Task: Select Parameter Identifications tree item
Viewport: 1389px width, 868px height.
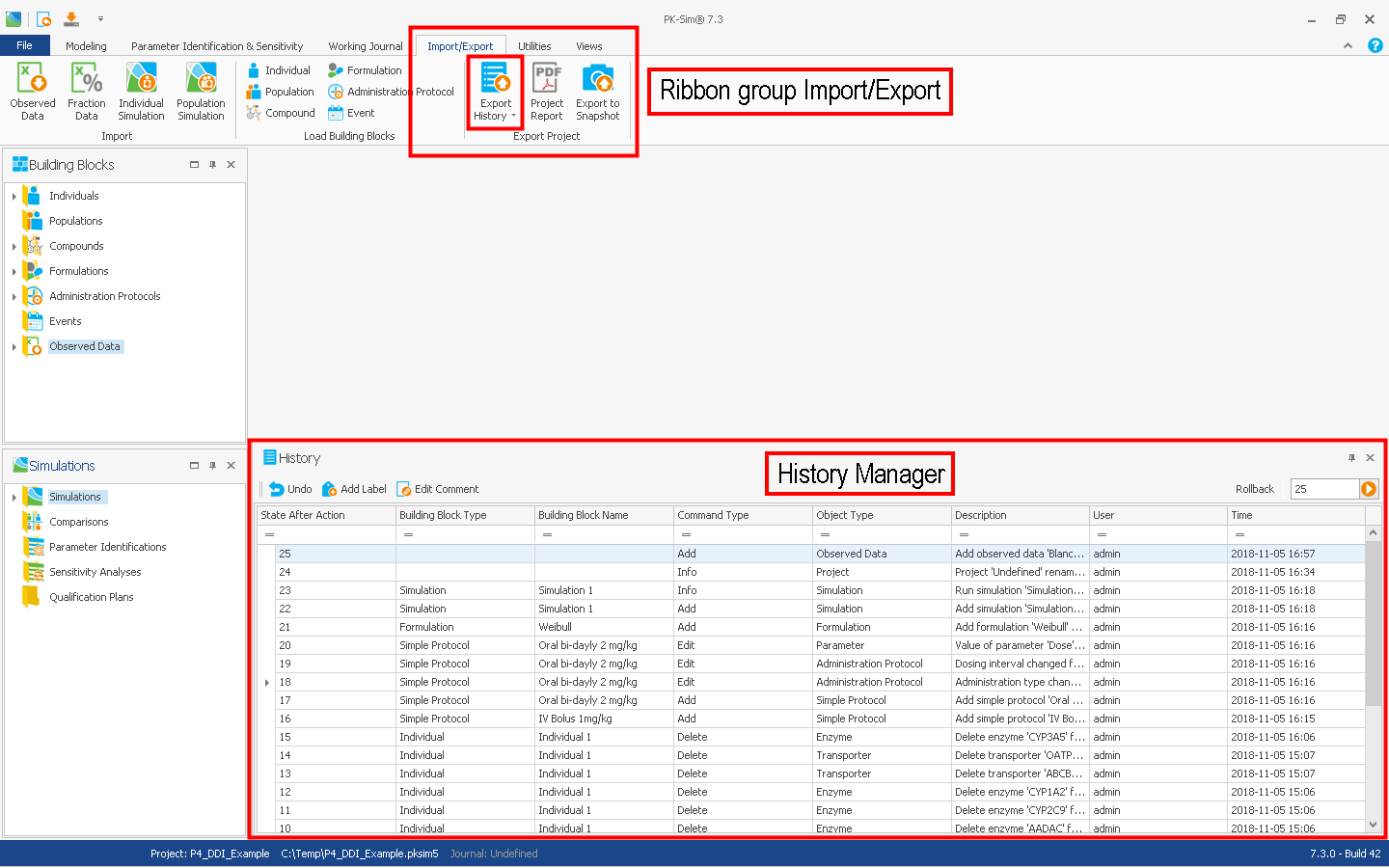Action: click(108, 548)
